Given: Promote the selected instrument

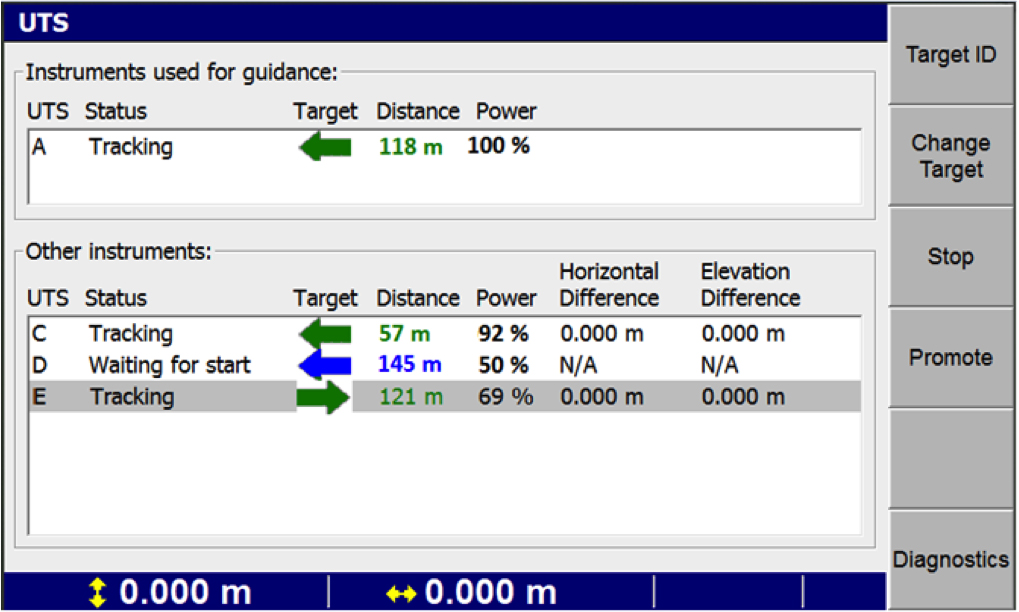Looking at the screenshot, I should [951, 357].
